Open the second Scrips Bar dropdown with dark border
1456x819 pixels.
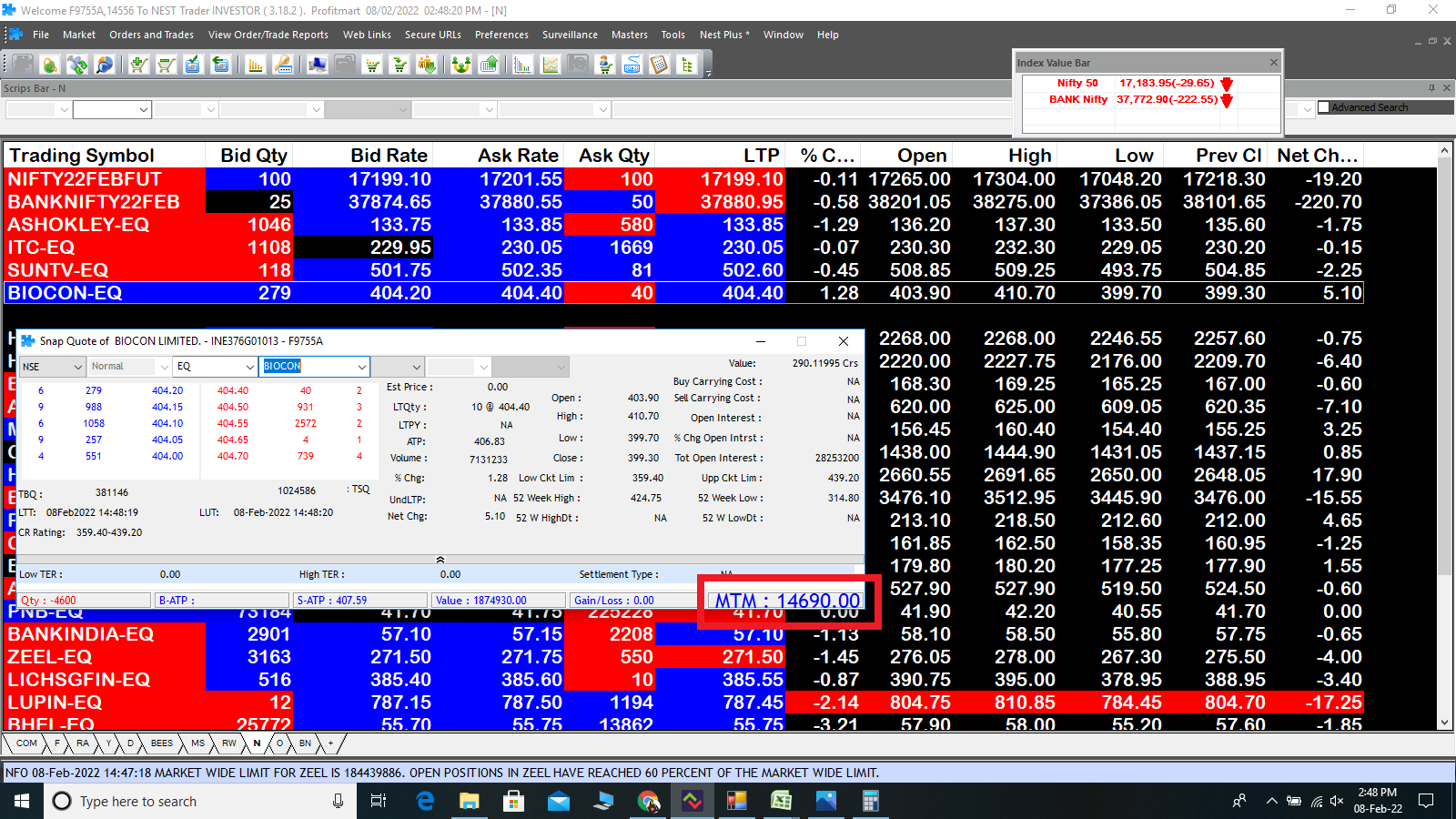112,109
